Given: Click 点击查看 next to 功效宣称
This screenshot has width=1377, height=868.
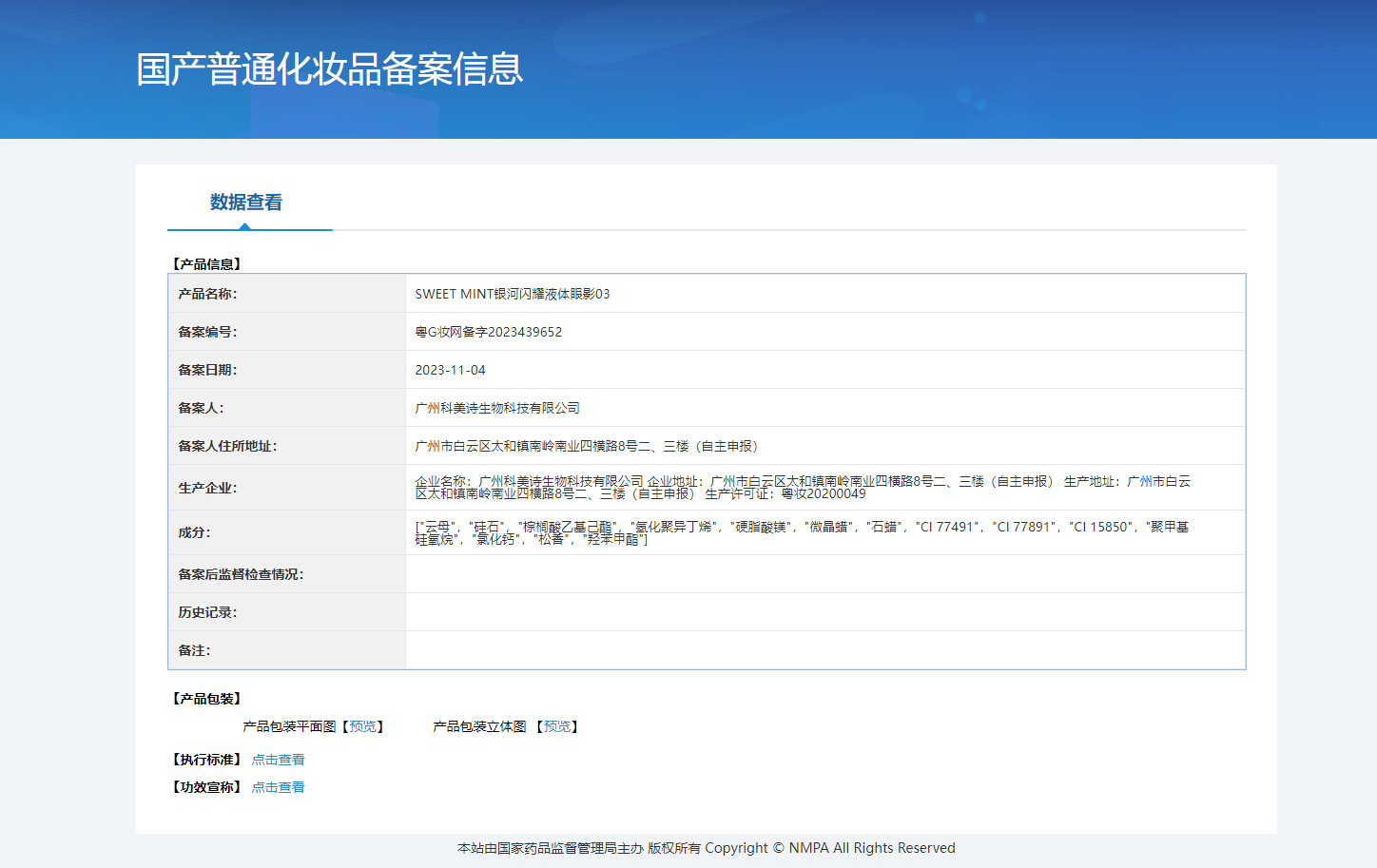Looking at the screenshot, I should tap(278, 787).
